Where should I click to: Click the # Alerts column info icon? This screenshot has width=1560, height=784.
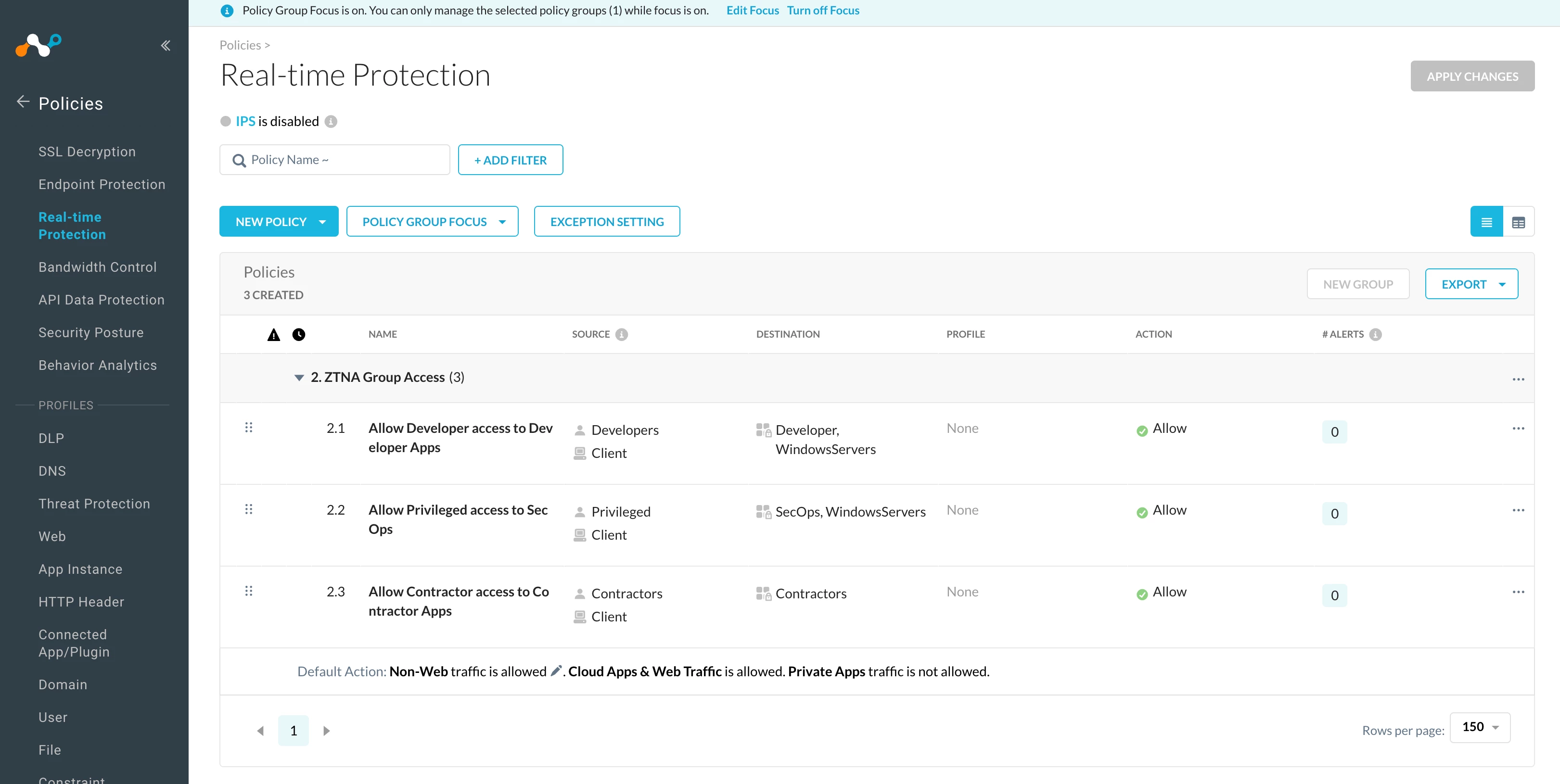(1375, 334)
